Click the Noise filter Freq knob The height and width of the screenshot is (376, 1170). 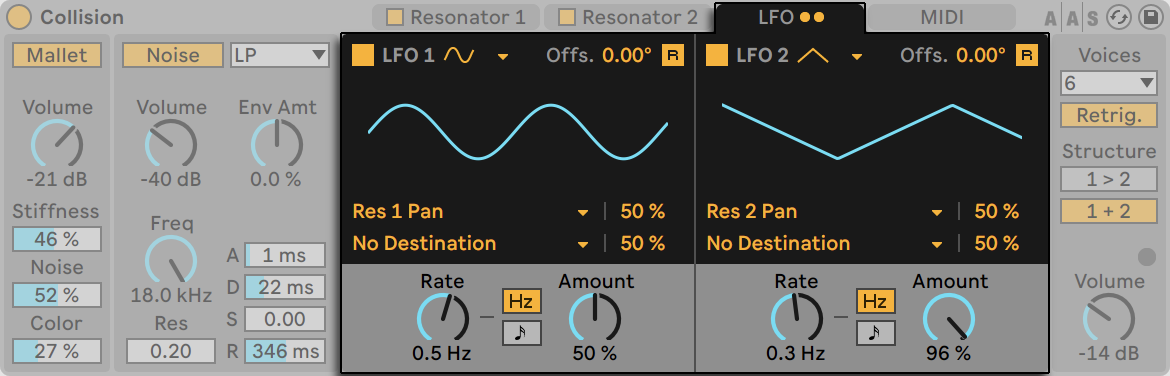171,260
